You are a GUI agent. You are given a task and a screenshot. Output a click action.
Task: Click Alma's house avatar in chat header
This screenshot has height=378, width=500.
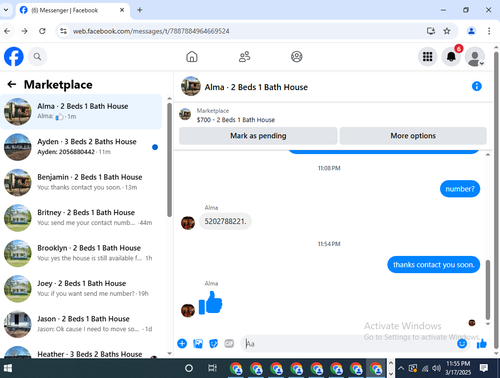pyautogui.click(x=191, y=86)
